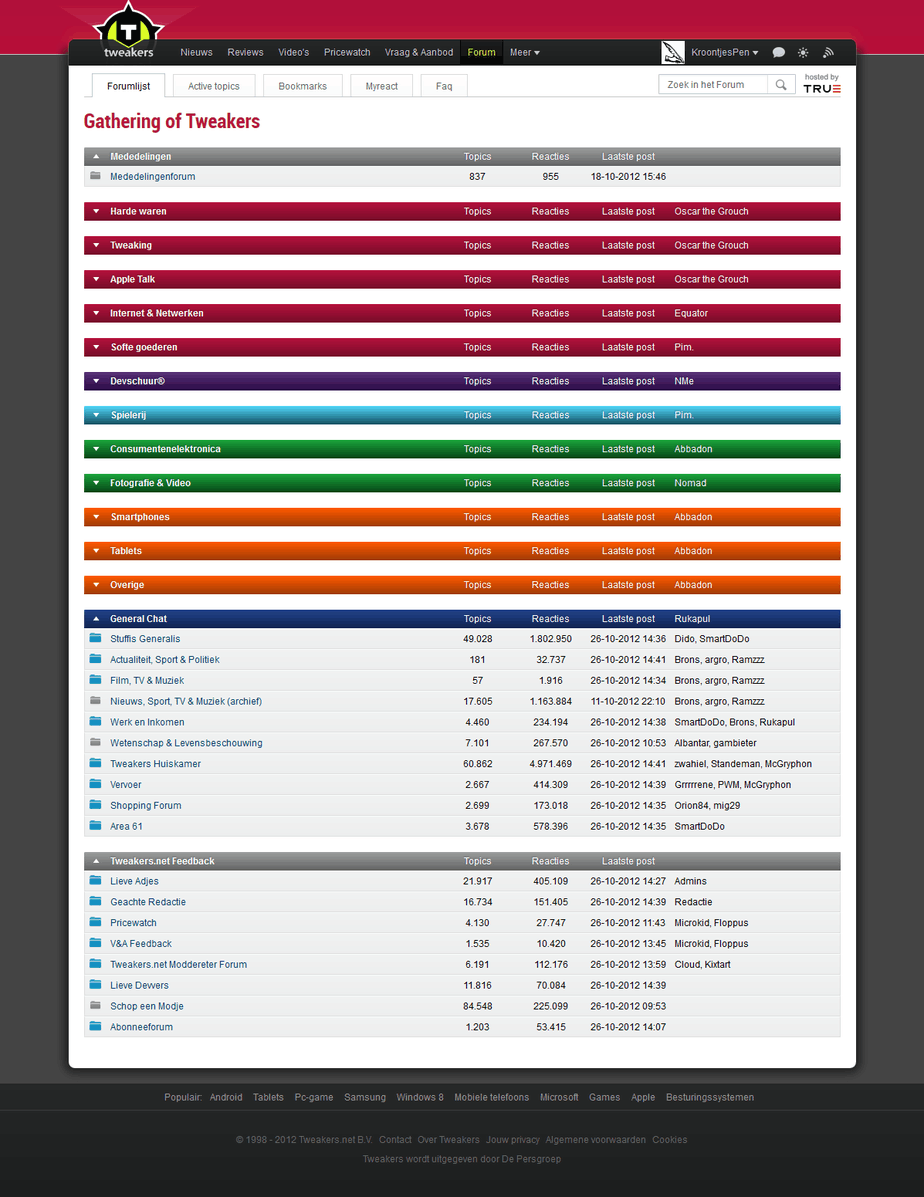924x1197 pixels.
Task: Open the Video's navigation item
Action: tap(293, 53)
